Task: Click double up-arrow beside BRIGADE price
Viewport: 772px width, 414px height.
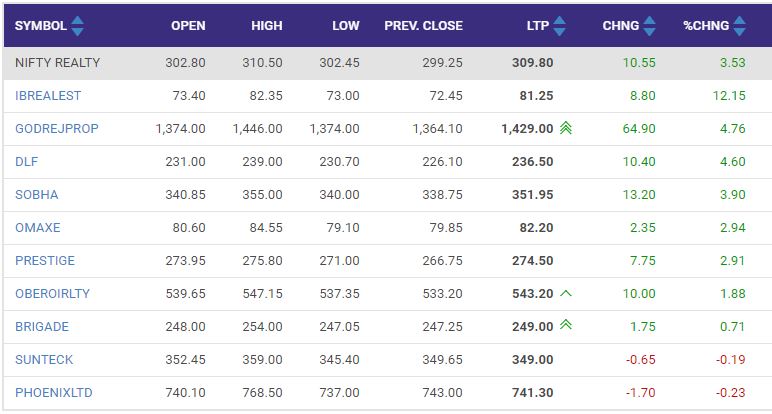Action: 566,325
